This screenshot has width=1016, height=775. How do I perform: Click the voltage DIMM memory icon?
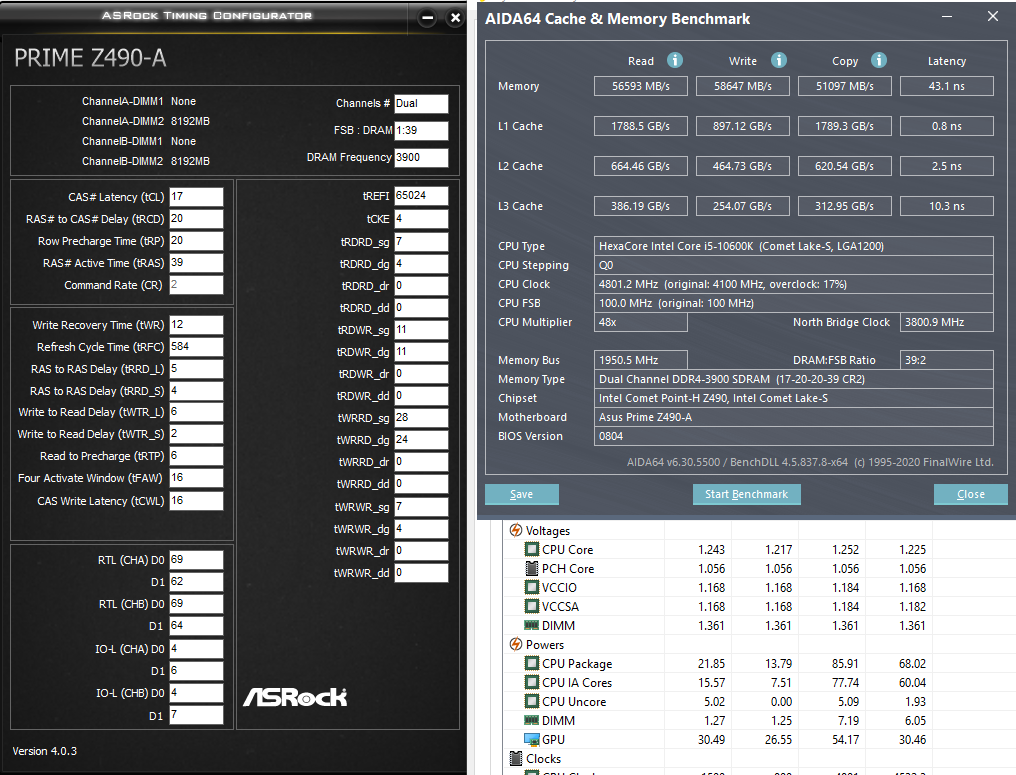[x=531, y=625]
